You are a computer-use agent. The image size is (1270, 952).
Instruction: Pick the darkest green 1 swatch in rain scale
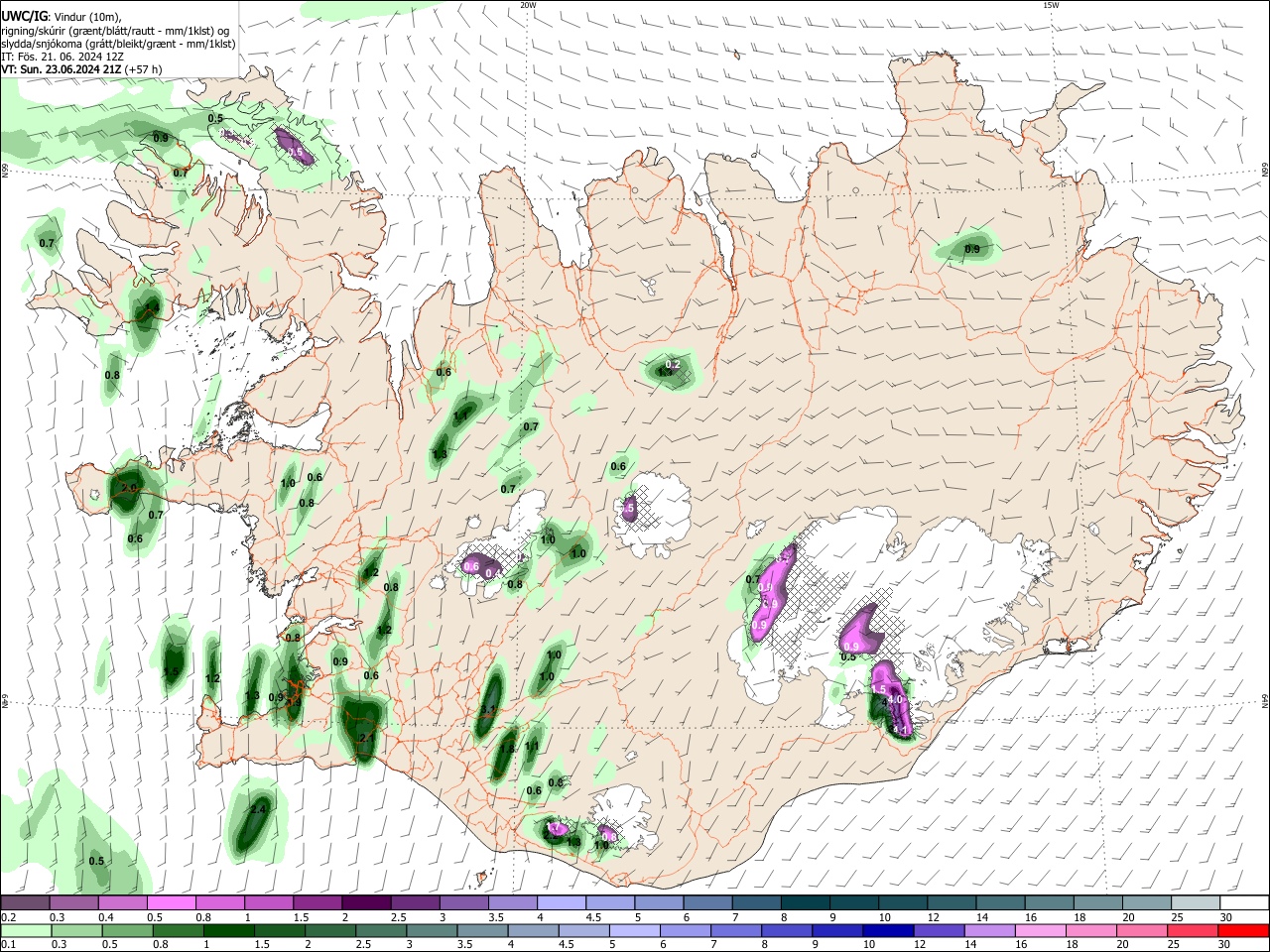(x=227, y=931)
